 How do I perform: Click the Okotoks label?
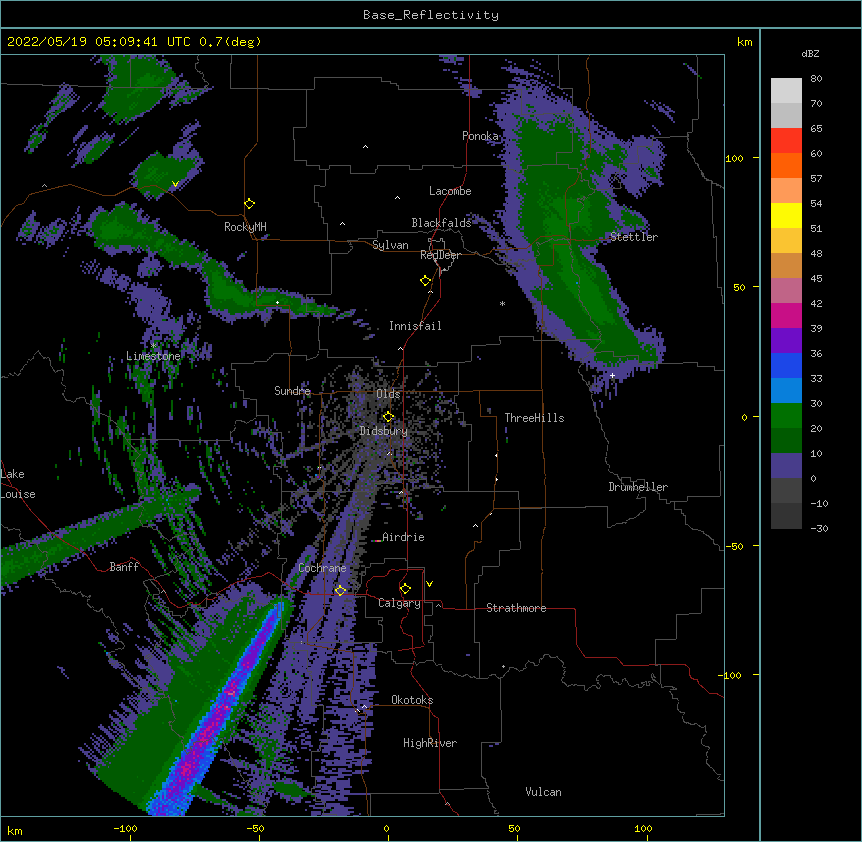412,700
